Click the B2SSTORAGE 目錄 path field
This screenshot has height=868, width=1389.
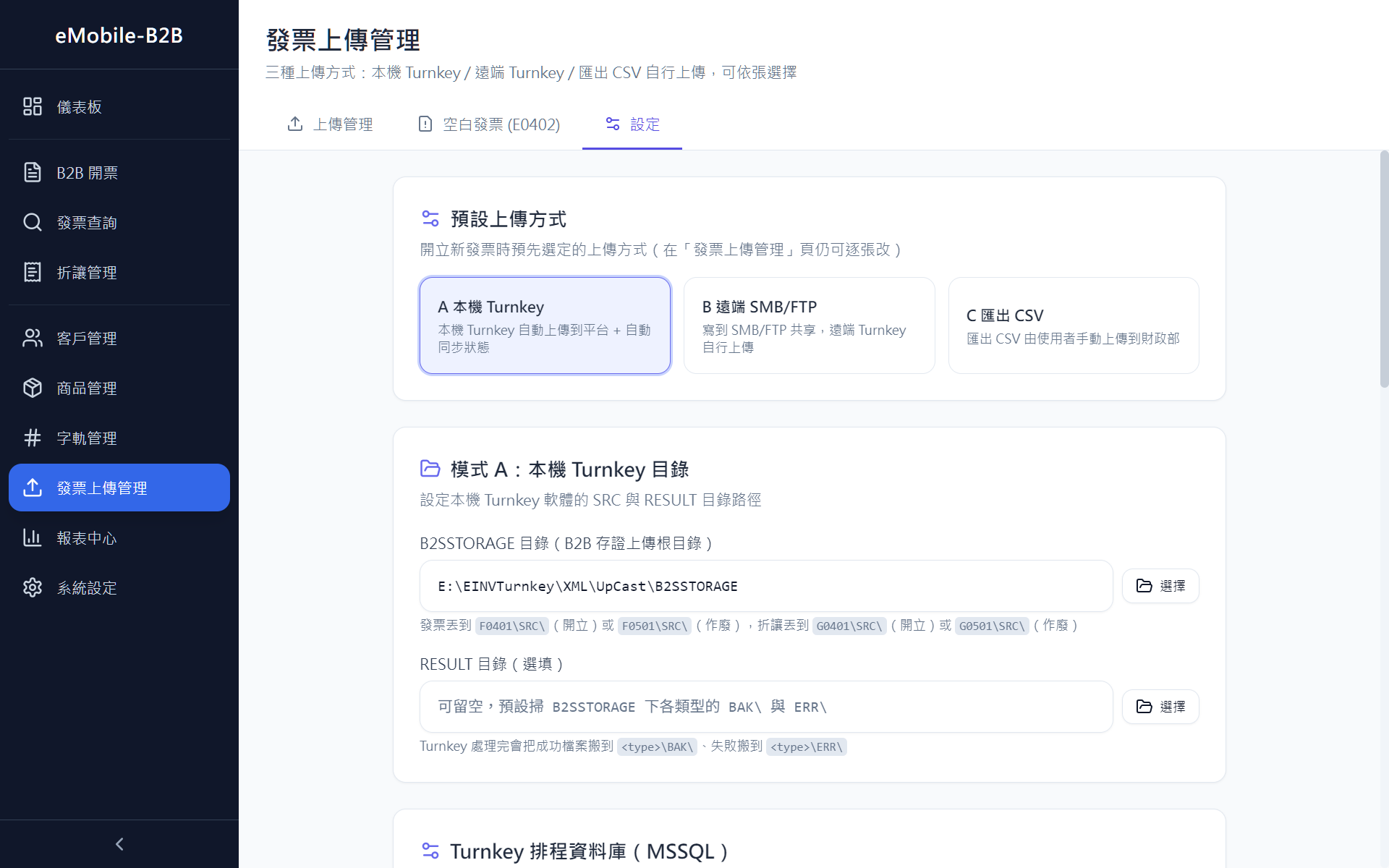click(766, 586)
